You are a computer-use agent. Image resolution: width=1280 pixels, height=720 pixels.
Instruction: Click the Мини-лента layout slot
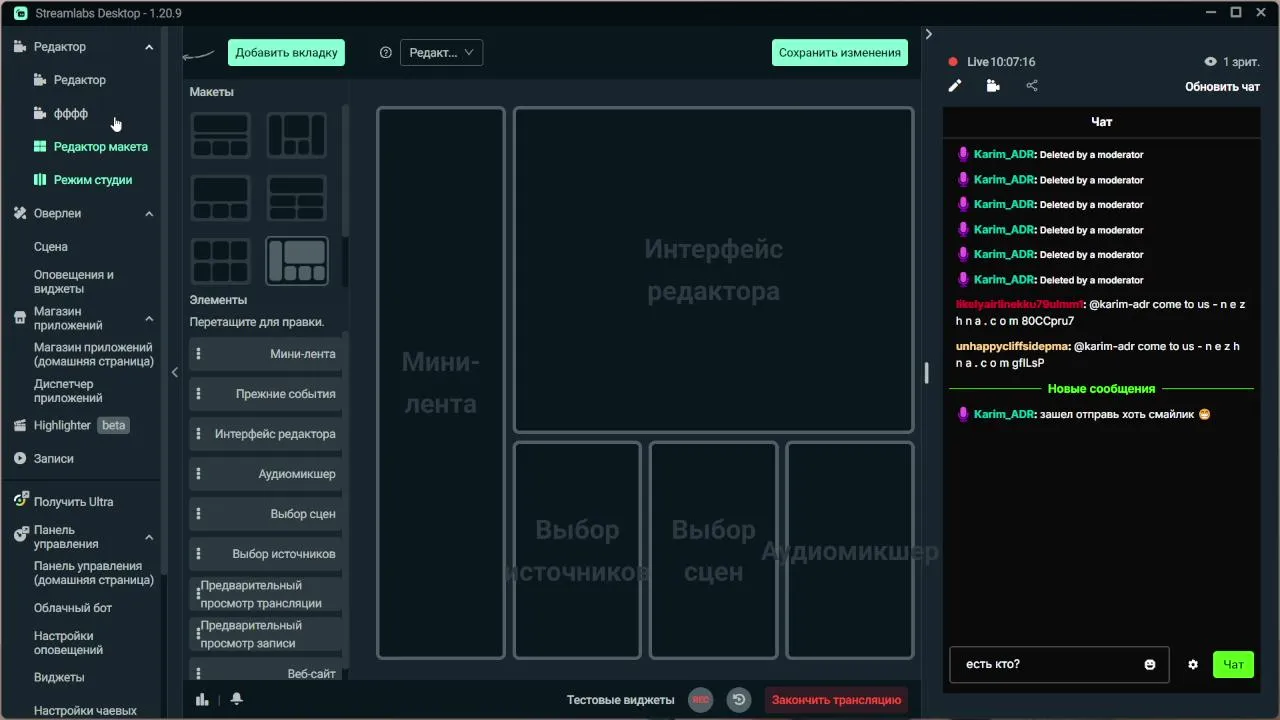pos(441,383)
